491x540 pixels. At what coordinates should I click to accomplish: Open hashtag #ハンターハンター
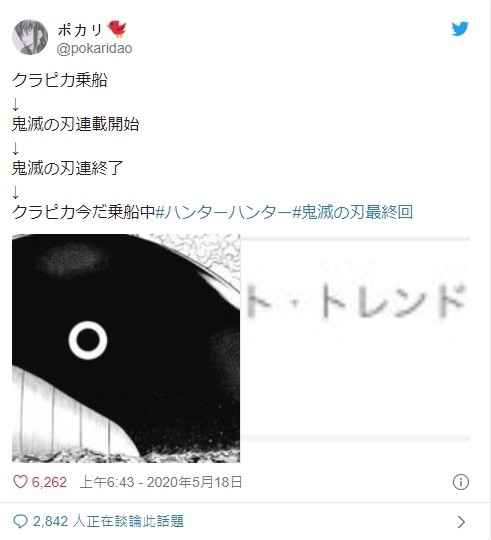[x=223, y=212]
